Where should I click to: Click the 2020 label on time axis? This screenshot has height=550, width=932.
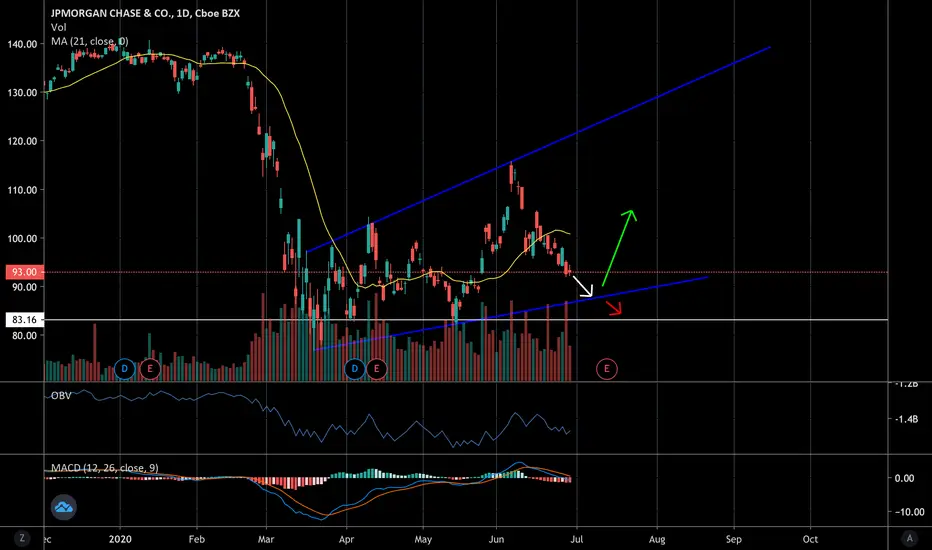tap(120, 539)
